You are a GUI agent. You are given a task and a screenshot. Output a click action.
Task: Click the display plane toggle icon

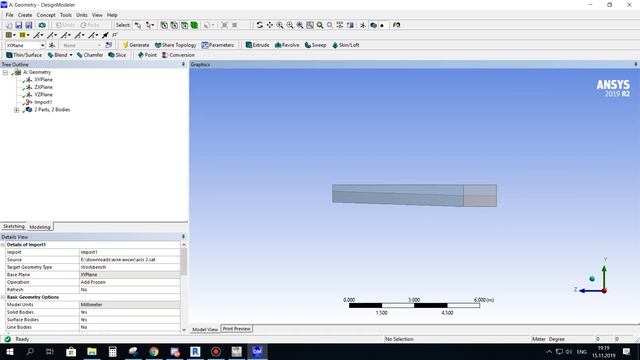[x=362, y=25]
